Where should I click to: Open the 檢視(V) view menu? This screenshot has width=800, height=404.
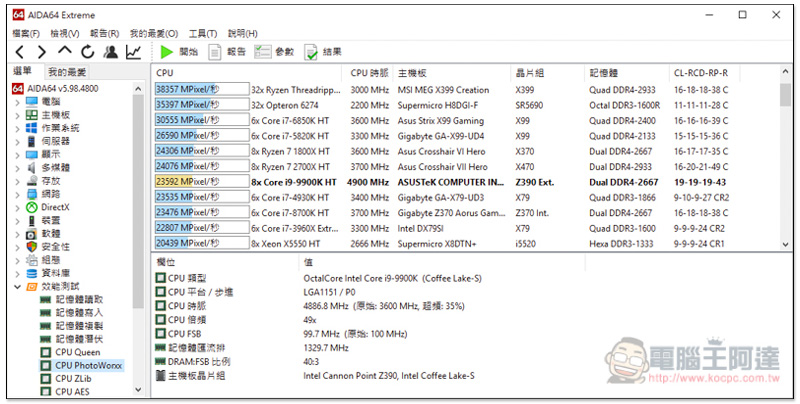point(65,33)
